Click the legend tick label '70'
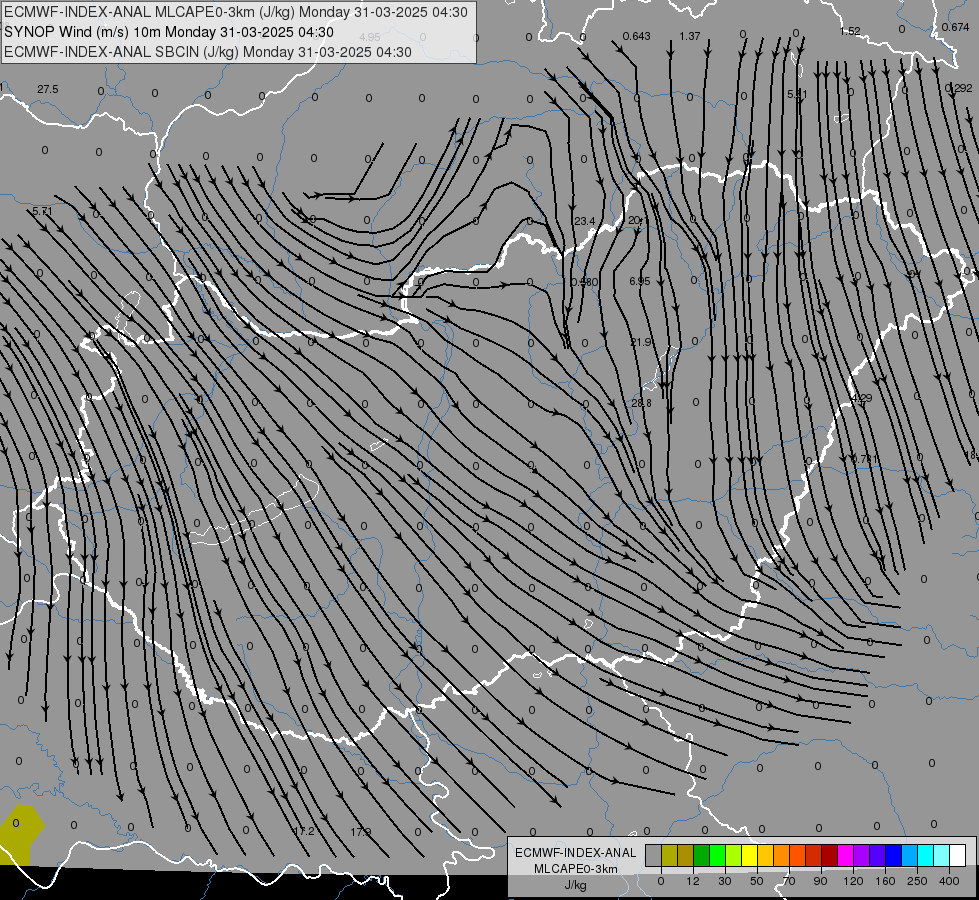 coord(789,881)
